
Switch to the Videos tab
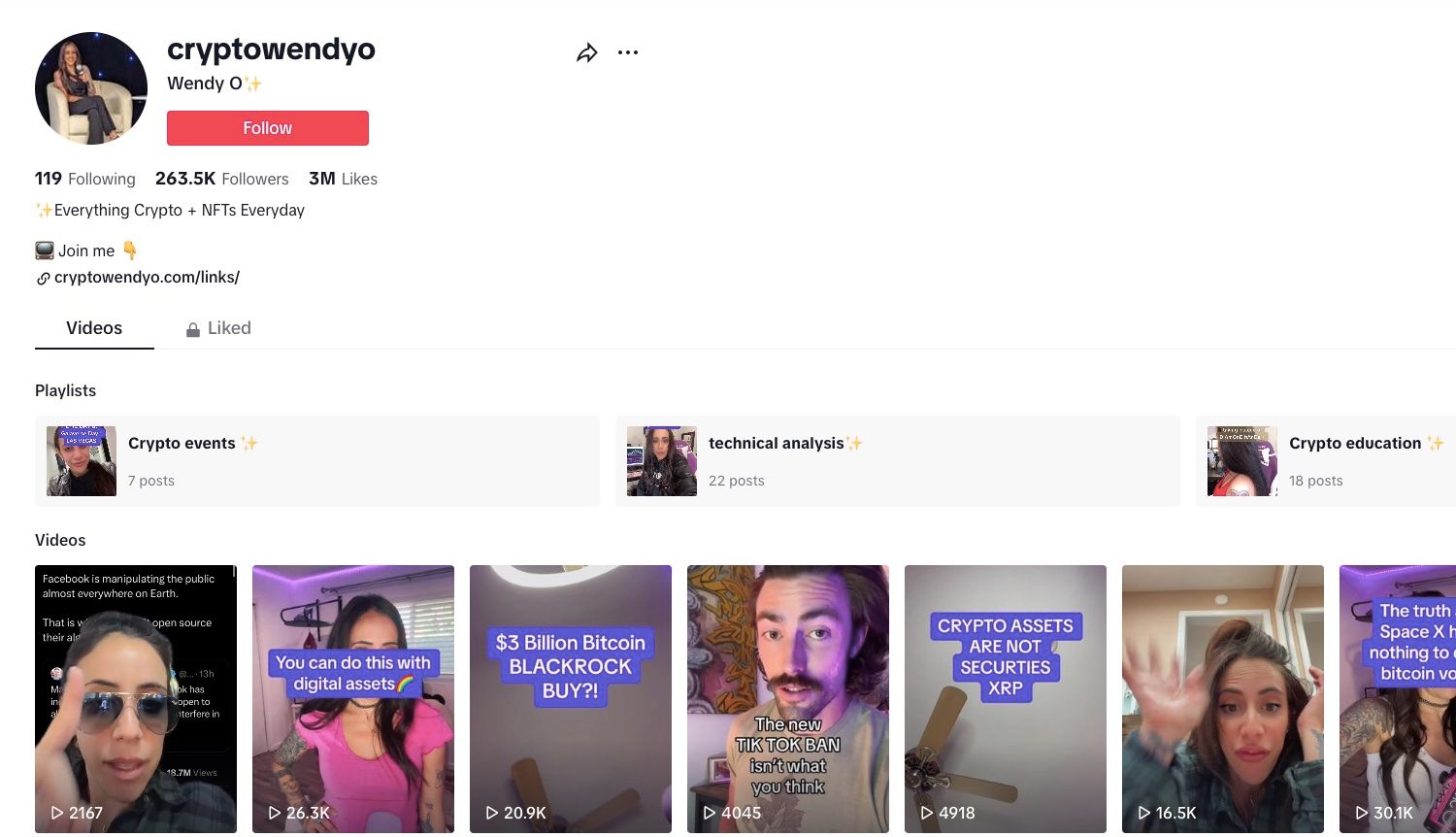click(x=94, y=328)
